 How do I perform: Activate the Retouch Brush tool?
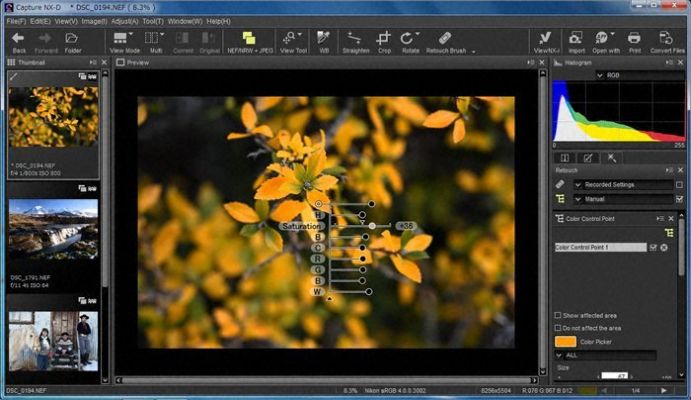click(445, 41)
